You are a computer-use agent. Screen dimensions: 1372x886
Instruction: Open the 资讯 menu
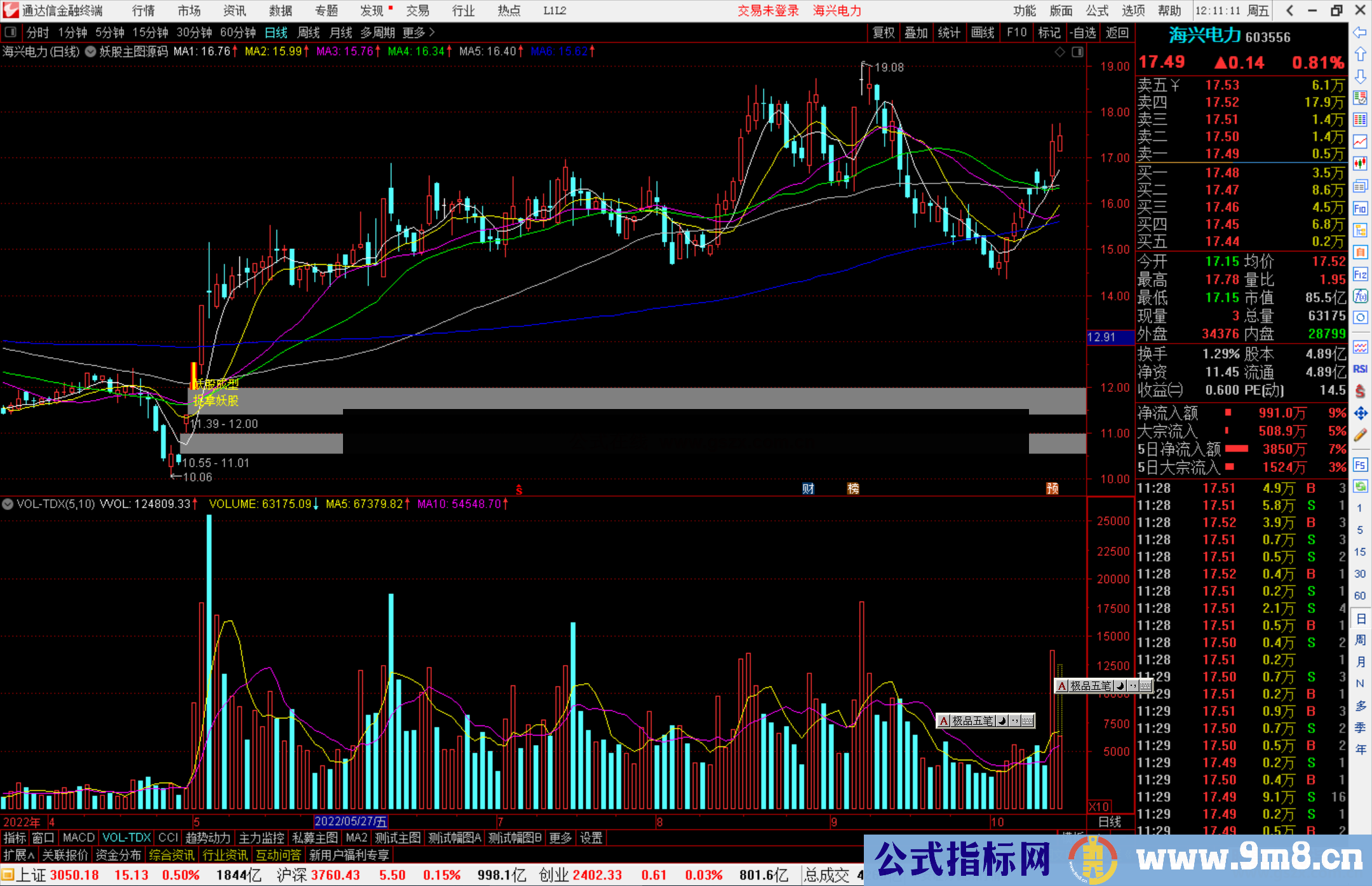[x=234, y=11]
